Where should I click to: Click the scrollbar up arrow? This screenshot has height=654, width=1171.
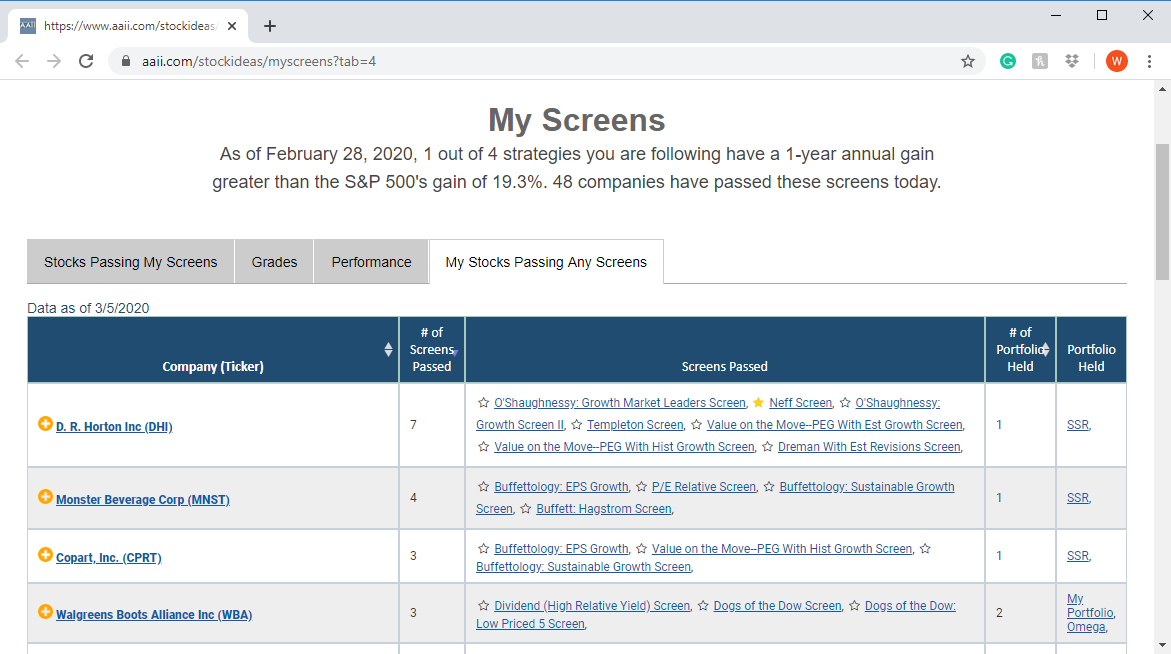[x=1162, y=89]
